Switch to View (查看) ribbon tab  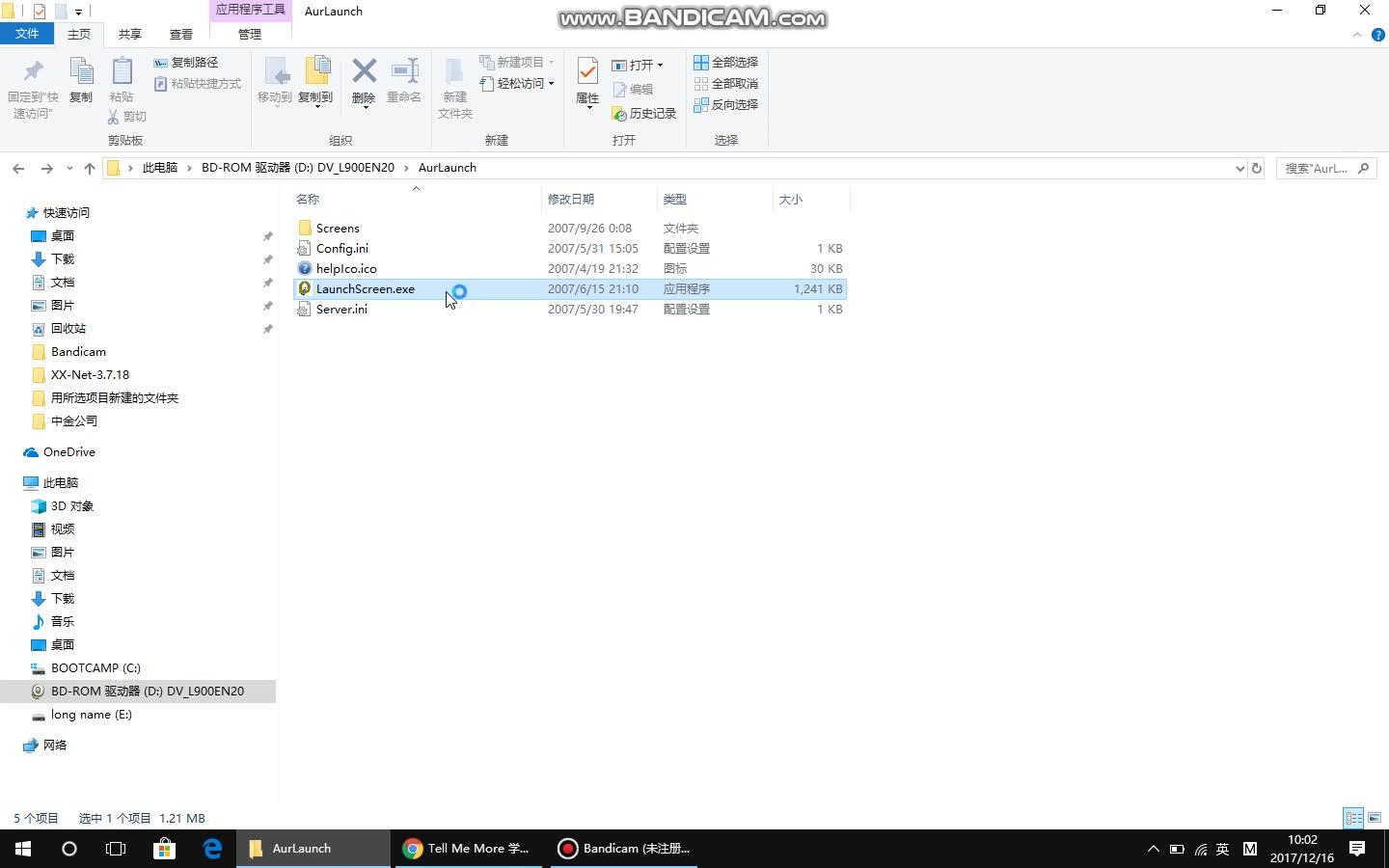click(x=181, y=34)
